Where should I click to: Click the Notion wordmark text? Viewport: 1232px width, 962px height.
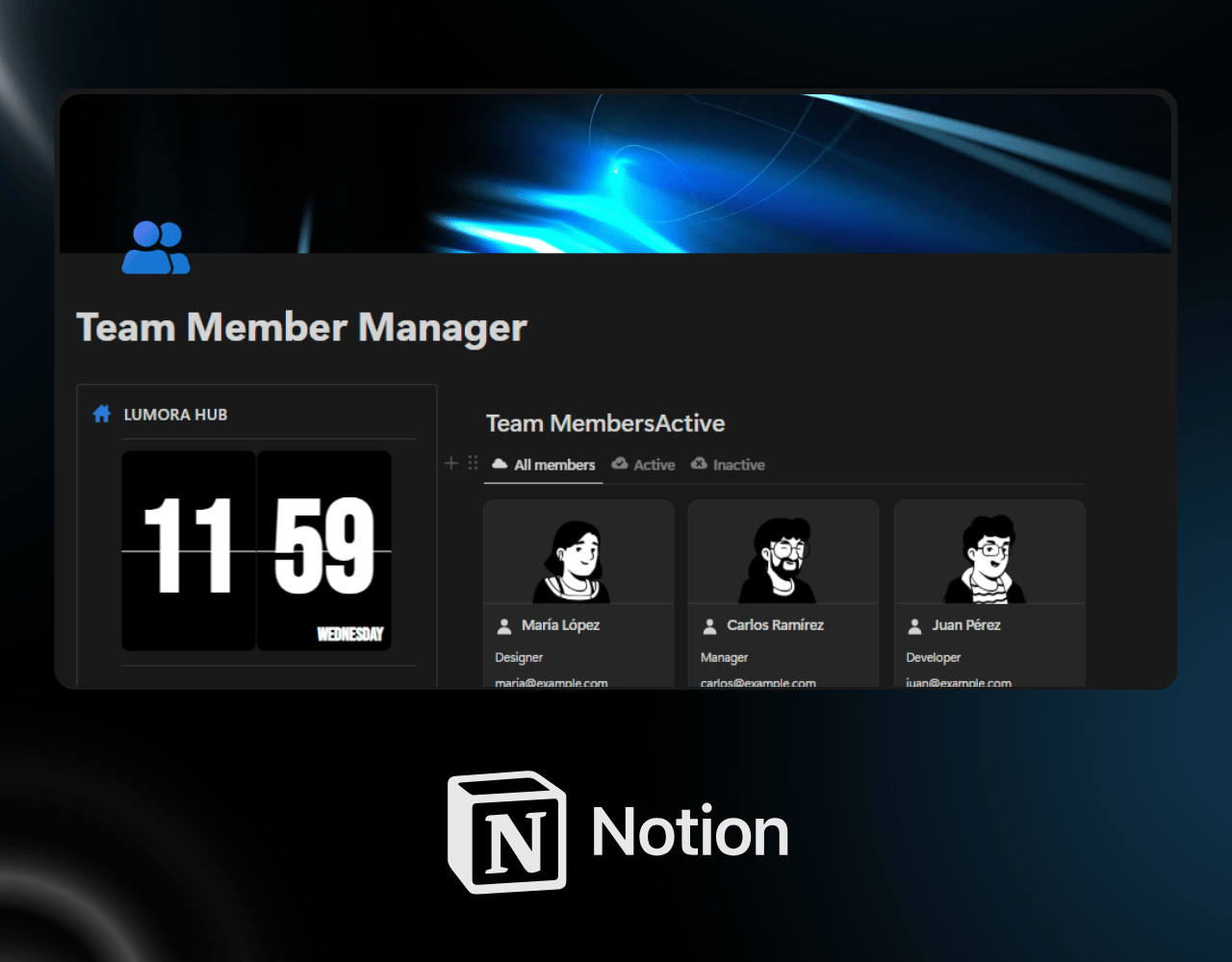click(690, 832)
